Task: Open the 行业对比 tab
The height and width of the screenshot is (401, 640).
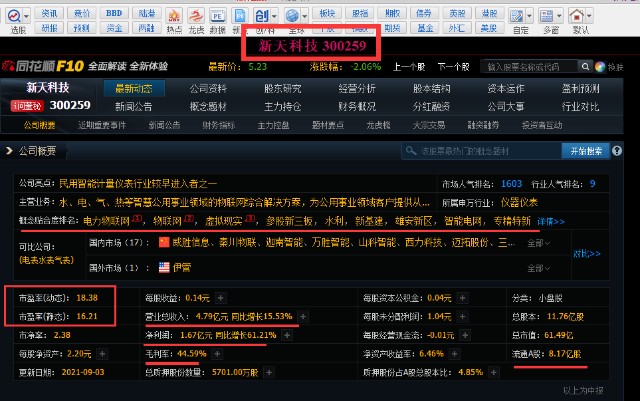Action: click(580, 107)
